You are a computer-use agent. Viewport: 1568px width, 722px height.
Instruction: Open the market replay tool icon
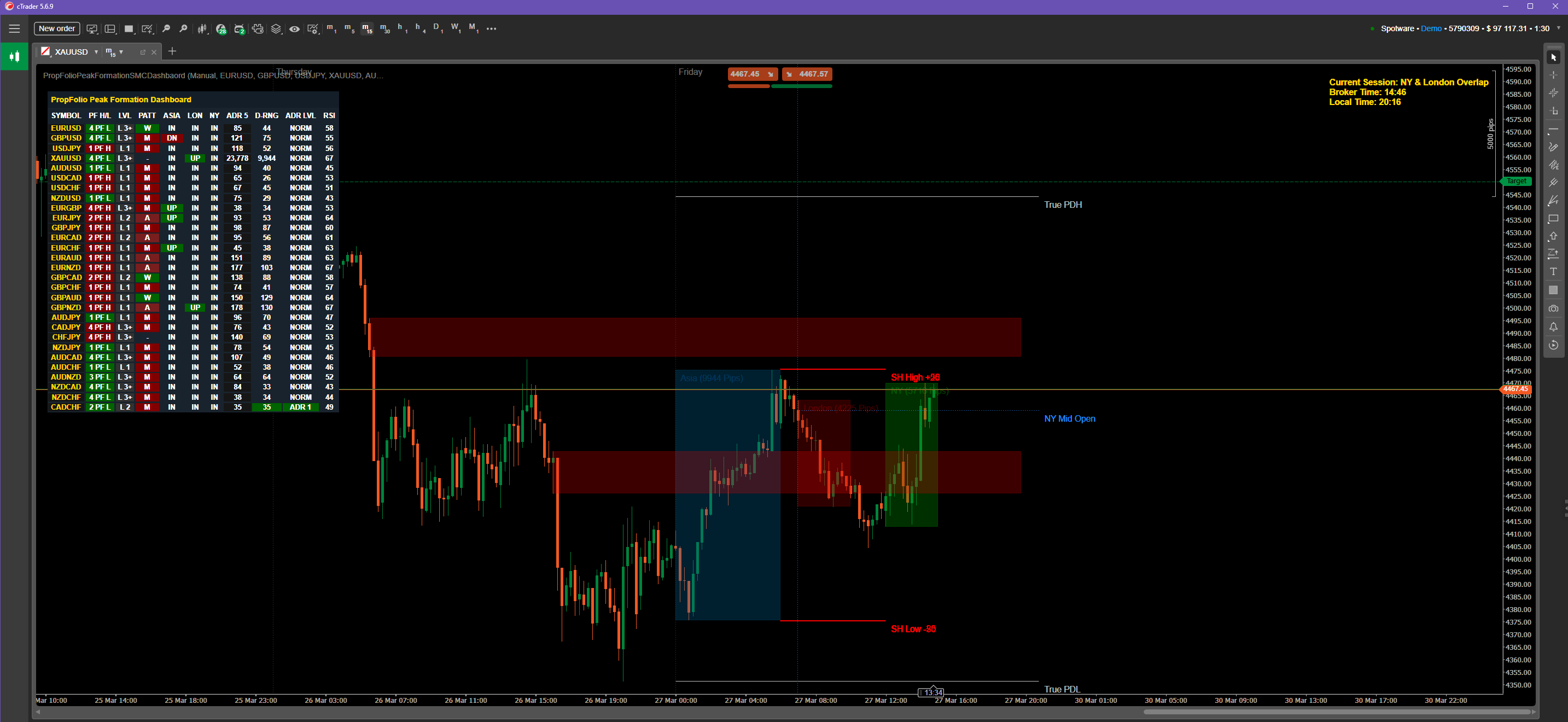coord(1553,345)
